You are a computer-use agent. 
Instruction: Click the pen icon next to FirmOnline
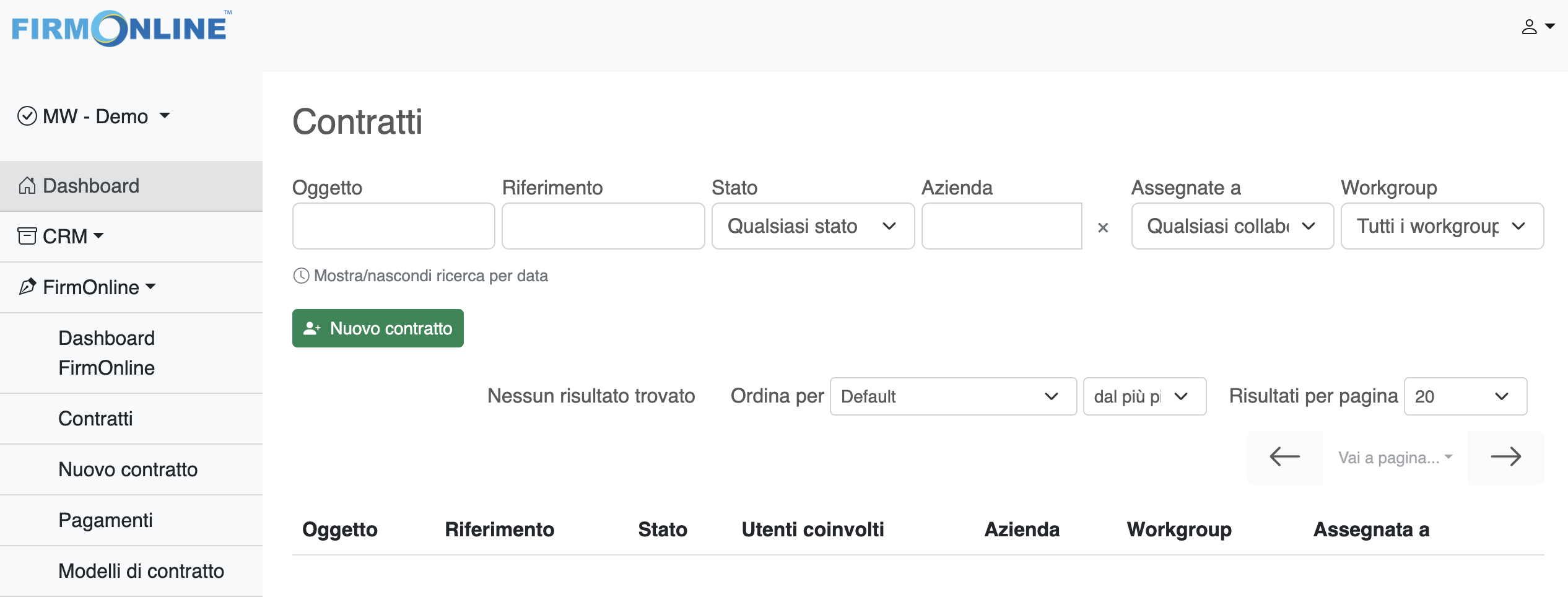pos(27,287)
